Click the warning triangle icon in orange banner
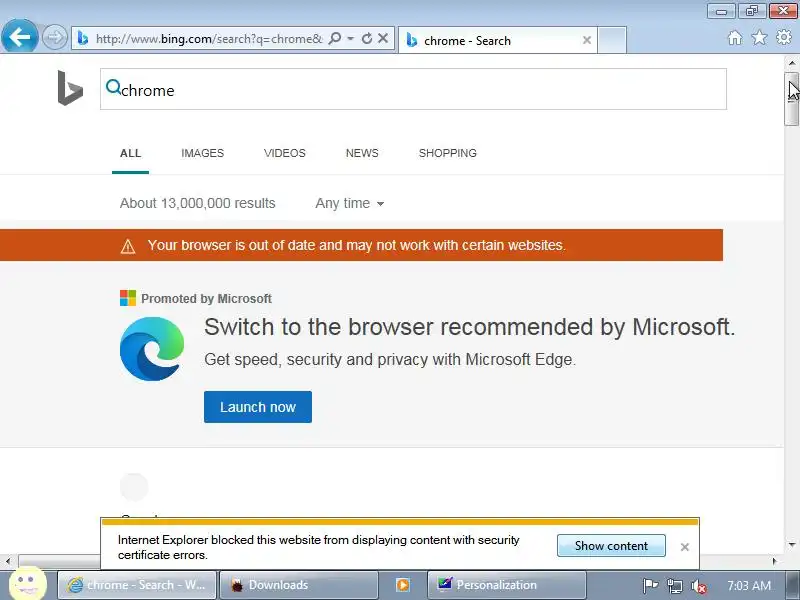 128,246
